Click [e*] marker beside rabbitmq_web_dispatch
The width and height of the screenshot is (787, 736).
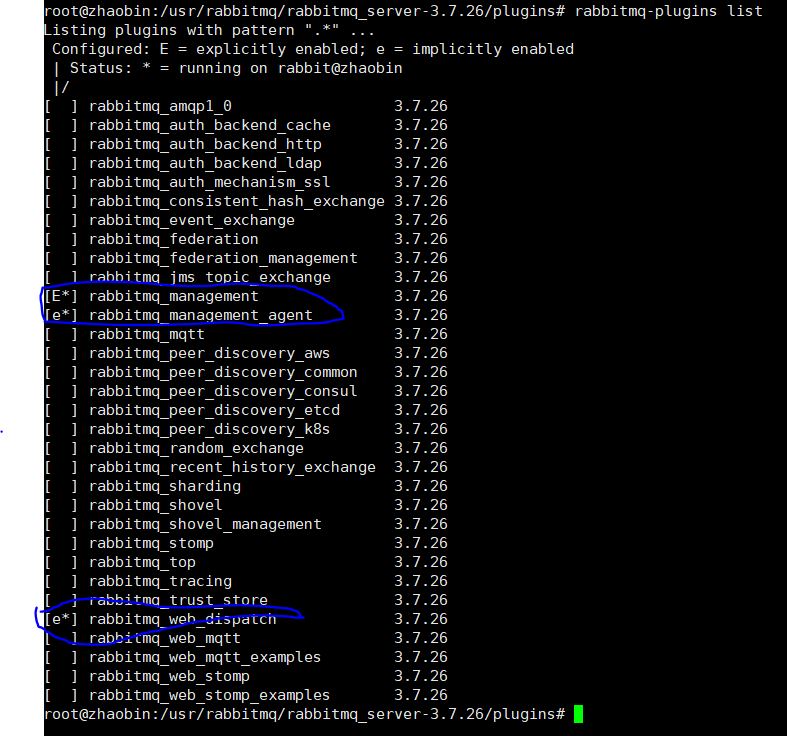(x=61, y=620)
